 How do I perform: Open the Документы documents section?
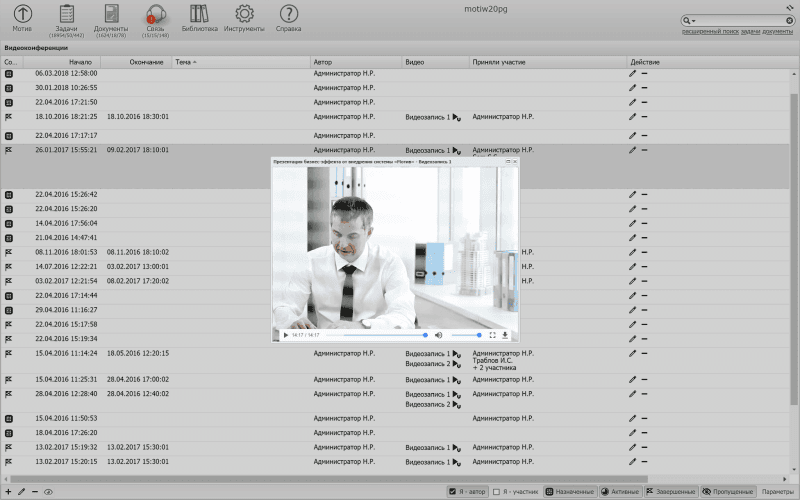click(111, 14)
